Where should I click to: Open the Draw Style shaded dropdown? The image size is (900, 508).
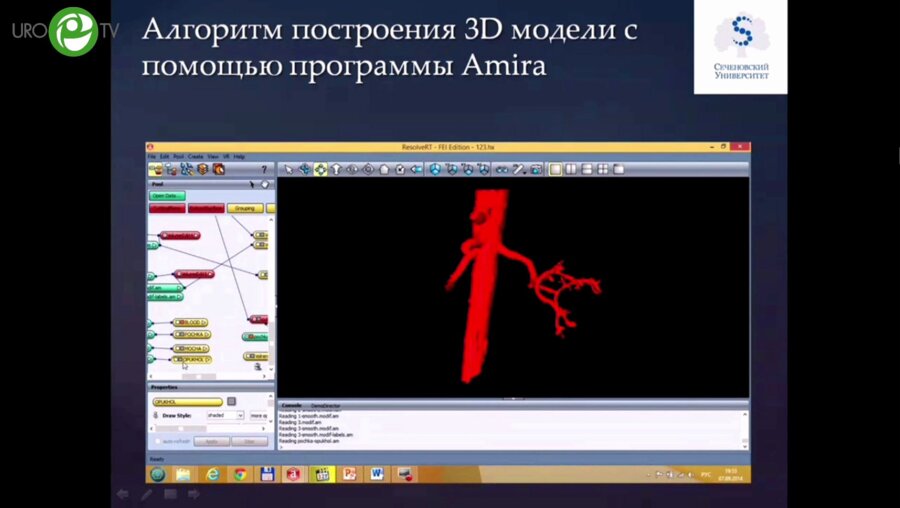point(225,415)
